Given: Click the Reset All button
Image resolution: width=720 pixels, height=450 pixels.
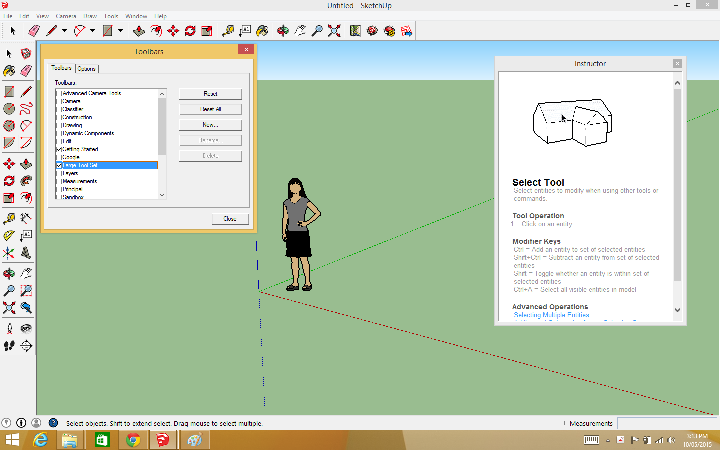Looking at the screenshot, I should [x=211, y=109].
